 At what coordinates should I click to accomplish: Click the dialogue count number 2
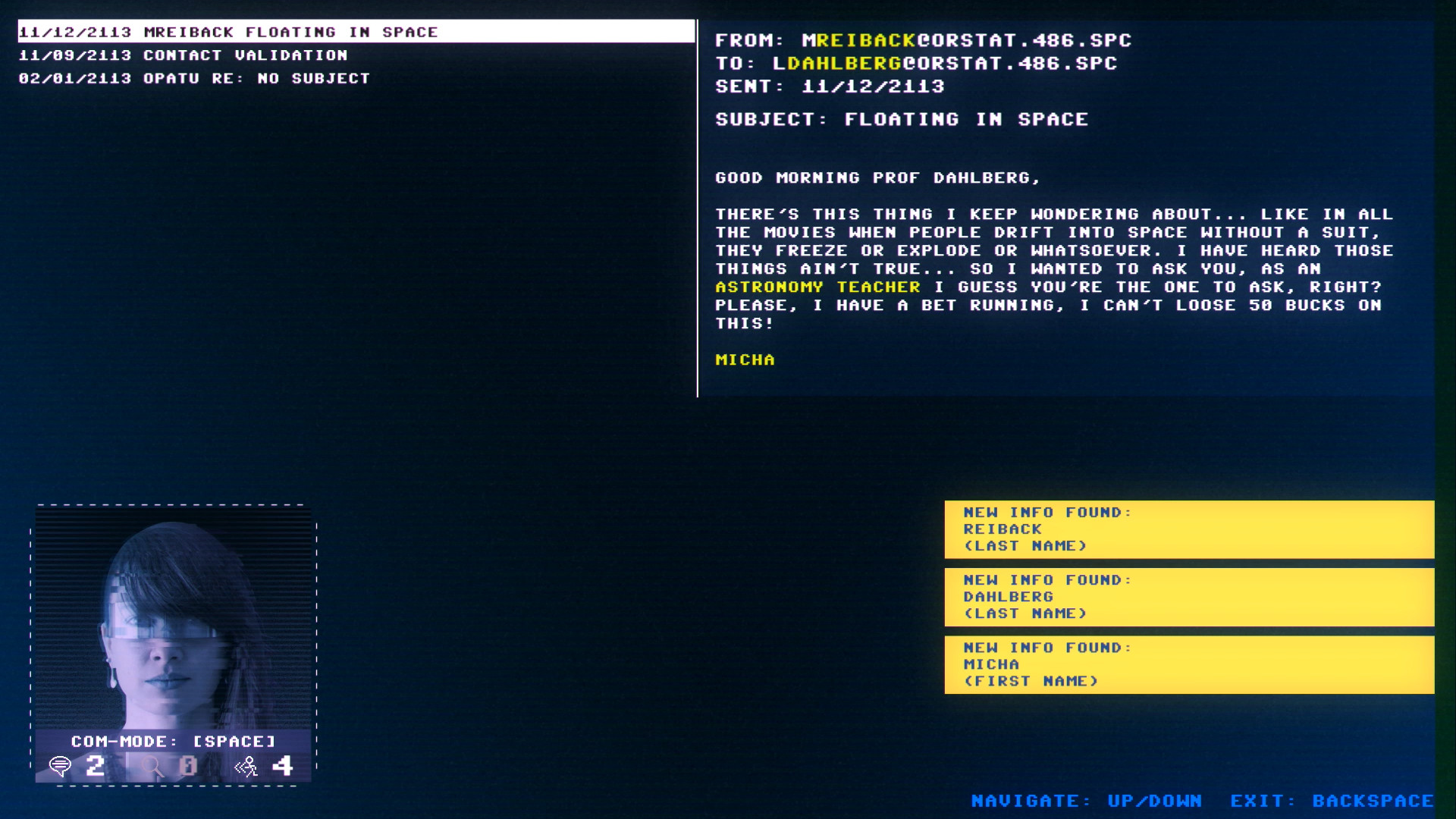pyautogui.click(x=96, y=766)
